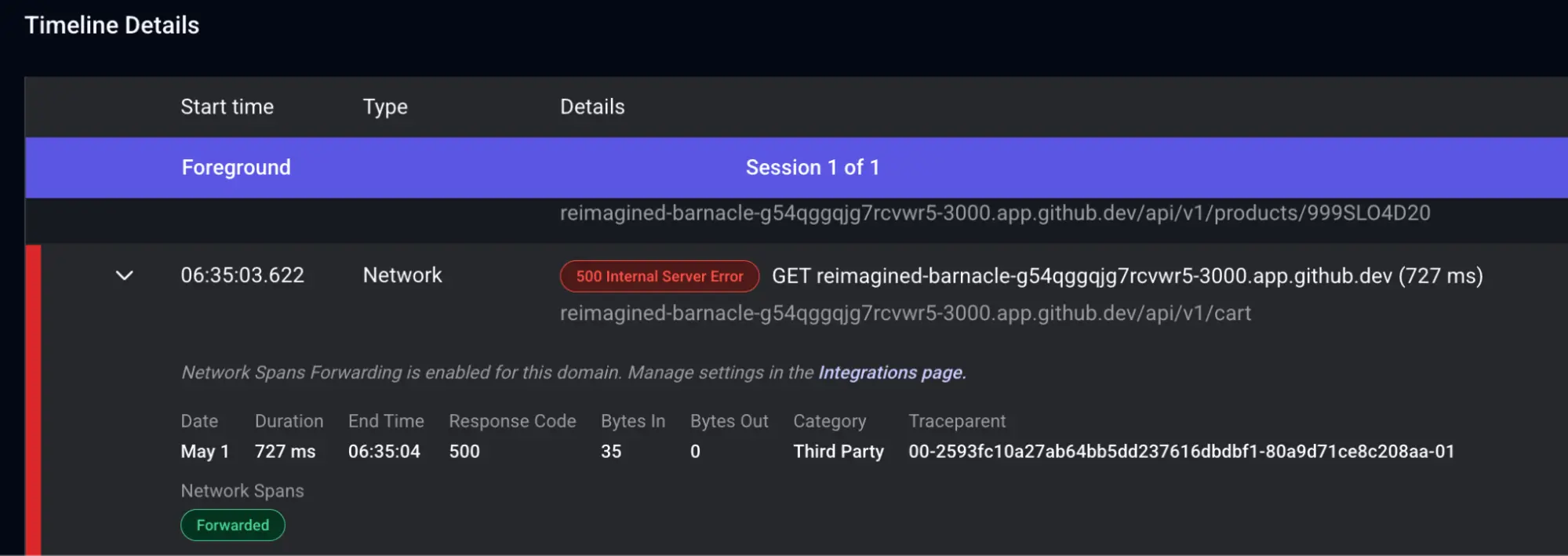Select the Type column header
The height and width of the screenshot is (556, 1568).
click(385, 107)
